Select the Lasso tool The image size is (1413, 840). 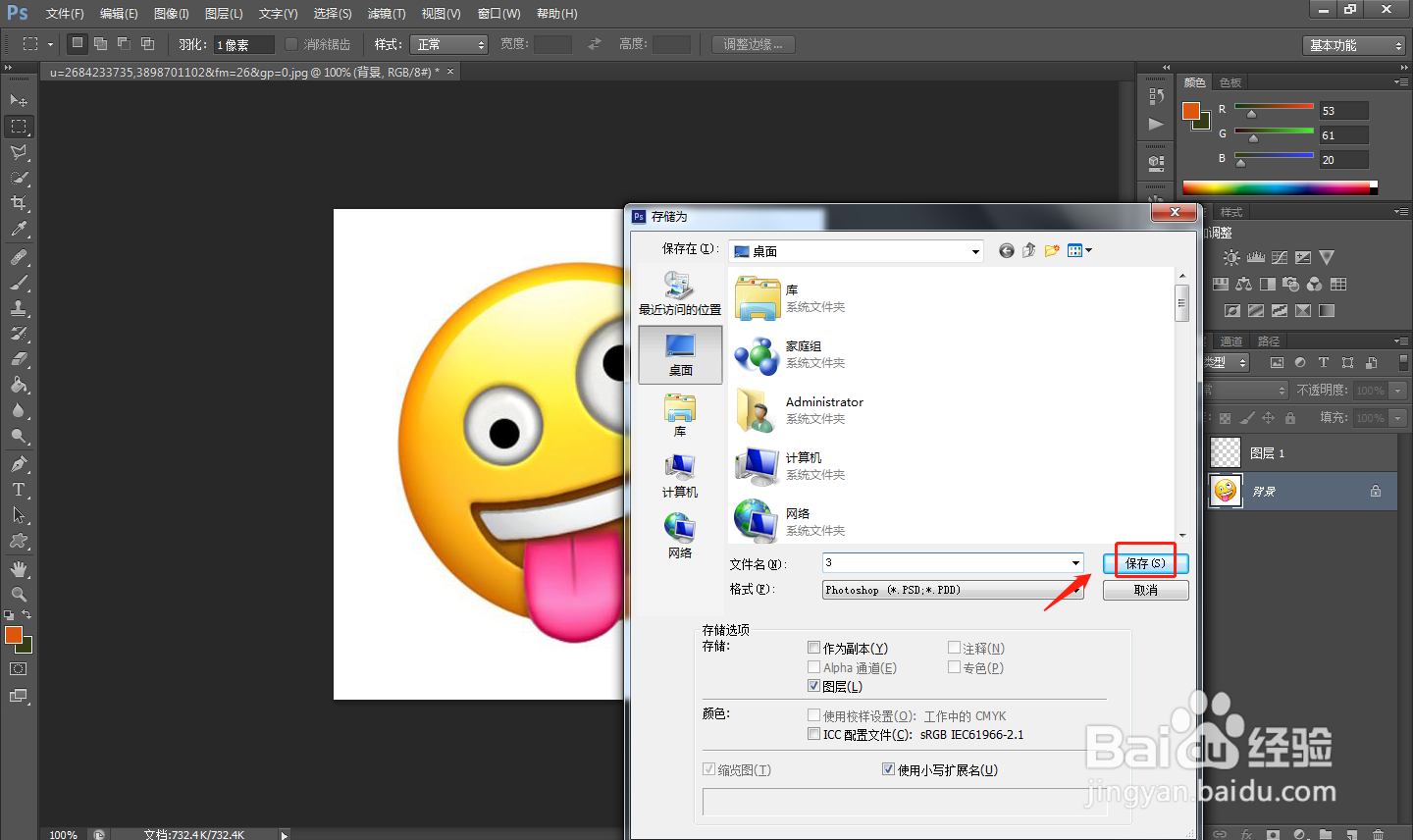19,152
